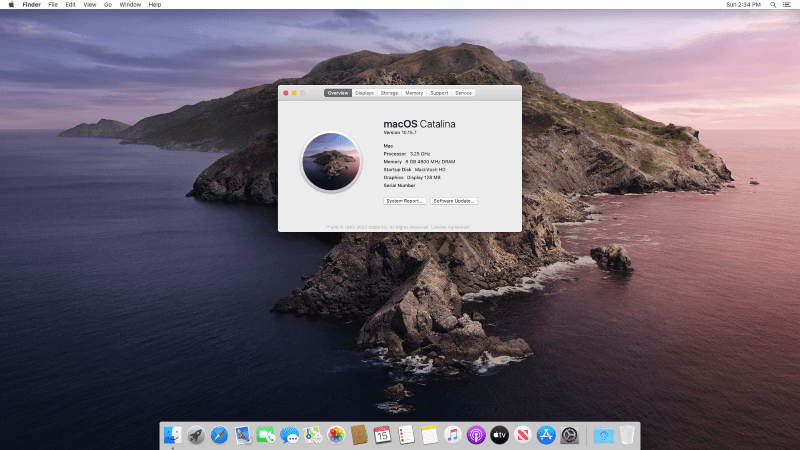Viewport: 800px width, 450px height.
Task: Click the Memory 8 GB DRAM line
Action: tap(419, 162)
